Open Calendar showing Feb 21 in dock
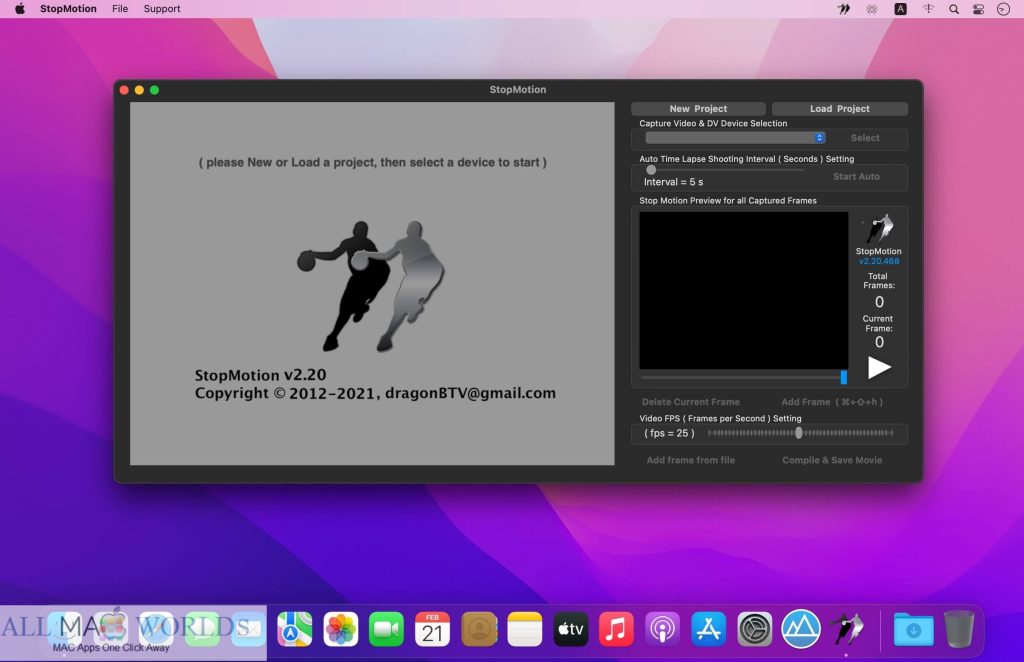 (x=432, y=629)
